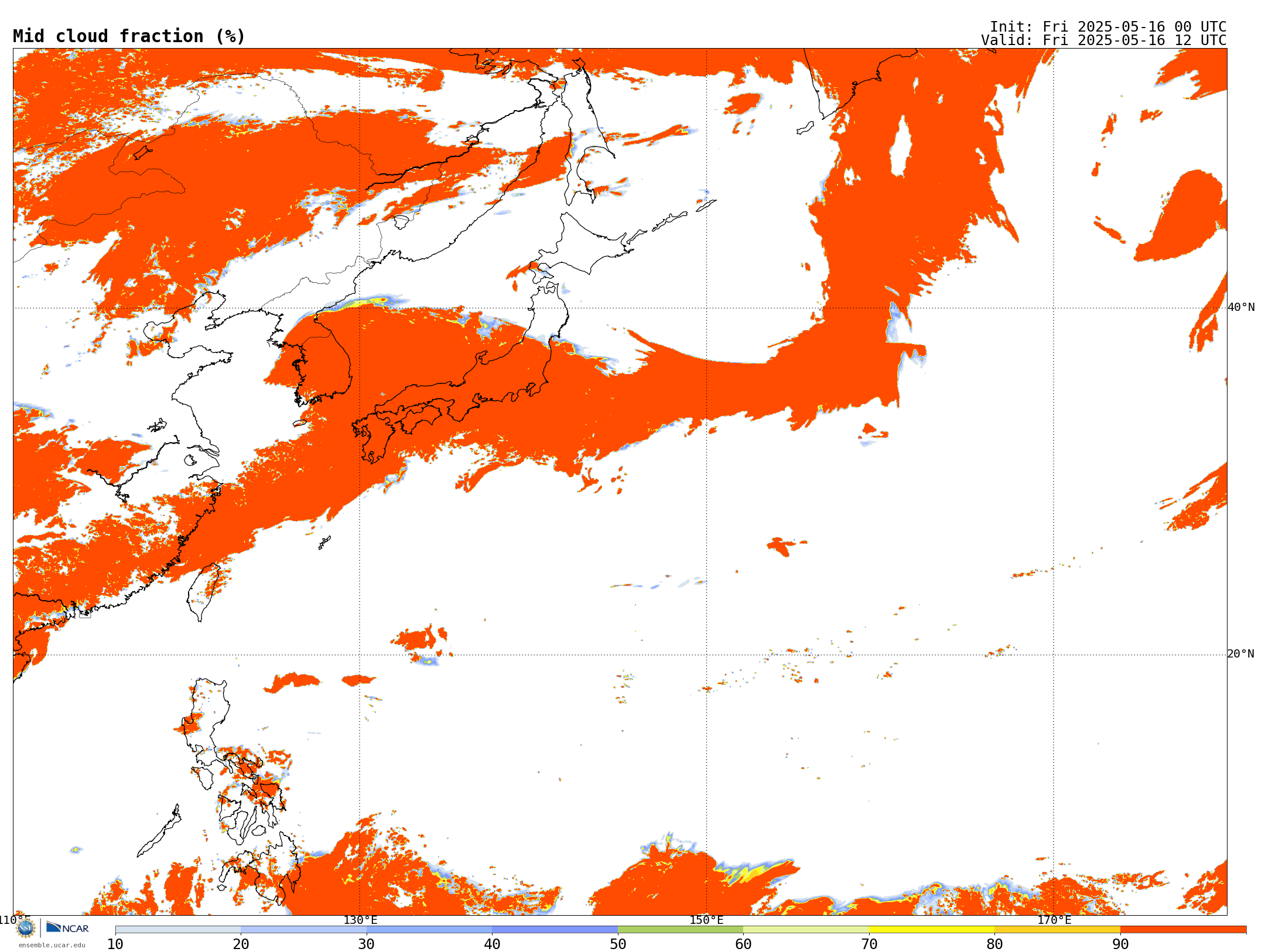Click the NSF logo
Viewport: 1265px width, 952px height.
(26, 928)
